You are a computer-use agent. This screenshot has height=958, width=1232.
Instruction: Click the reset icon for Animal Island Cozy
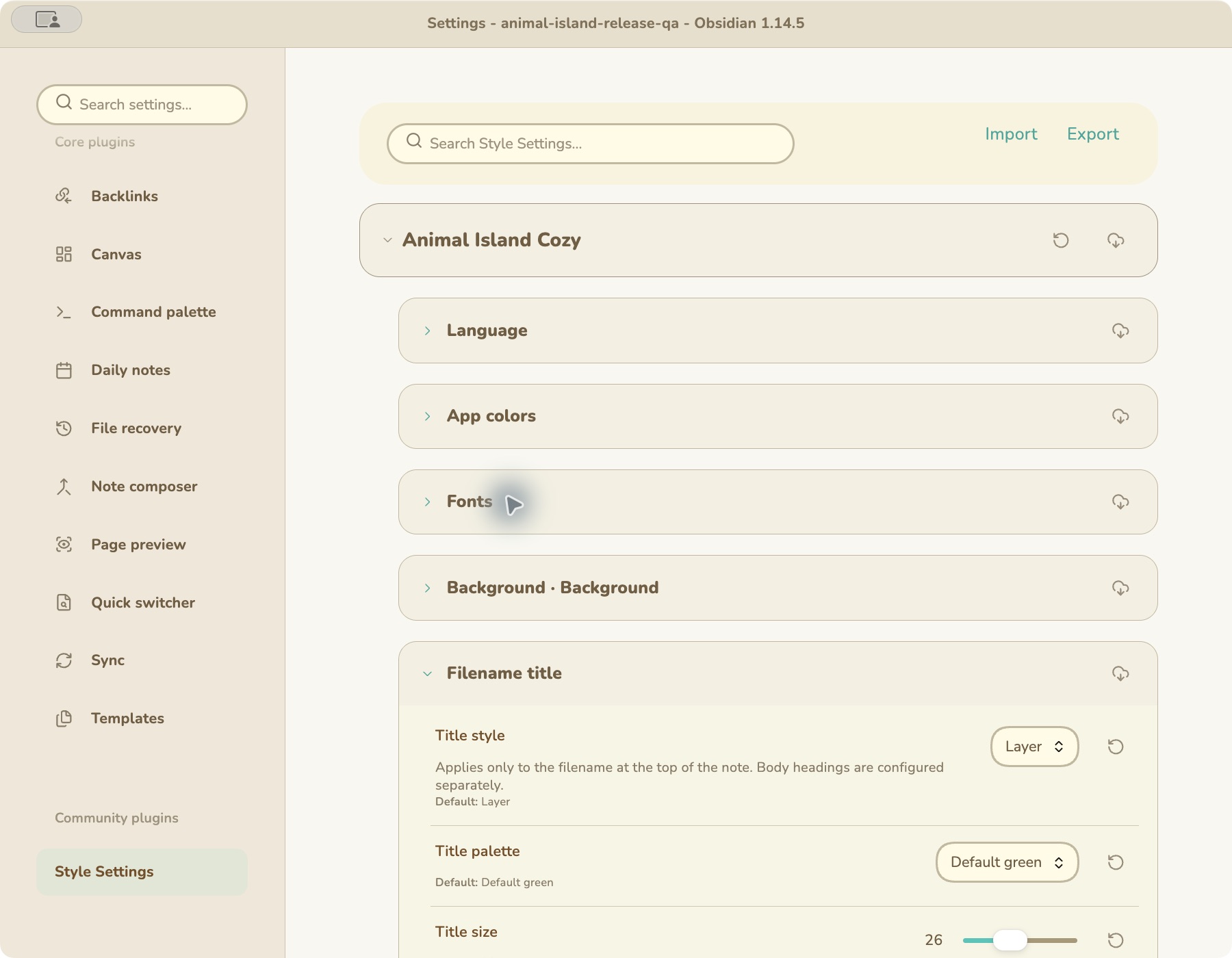1061,240
